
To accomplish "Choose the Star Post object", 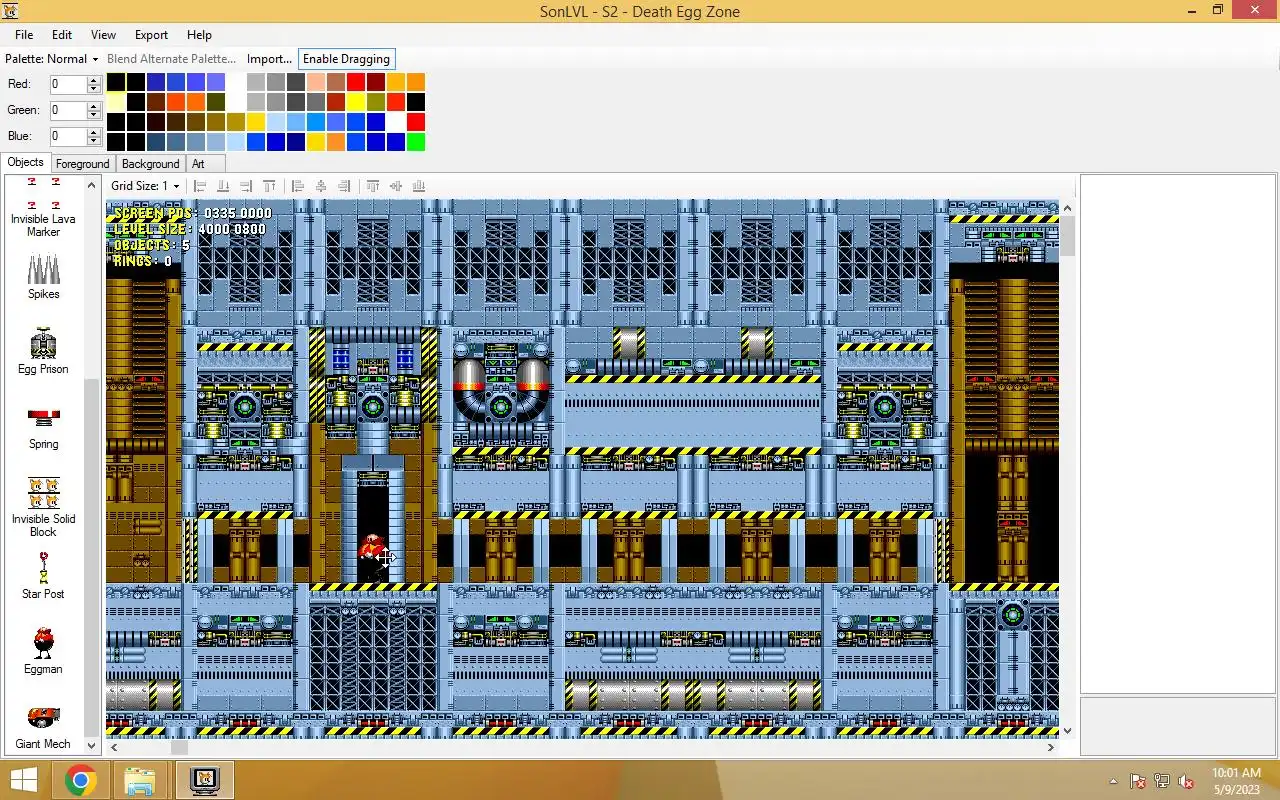I will 43,575.
